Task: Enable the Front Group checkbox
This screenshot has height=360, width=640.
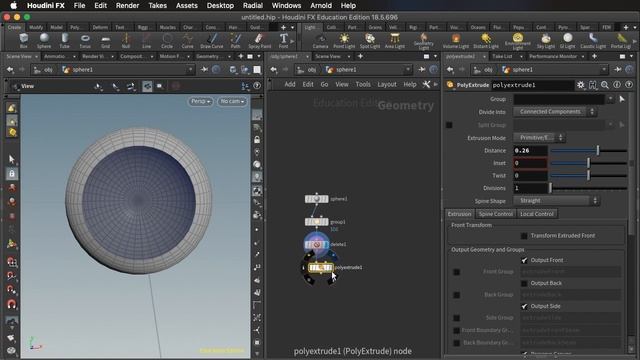Action: (456, 272)
